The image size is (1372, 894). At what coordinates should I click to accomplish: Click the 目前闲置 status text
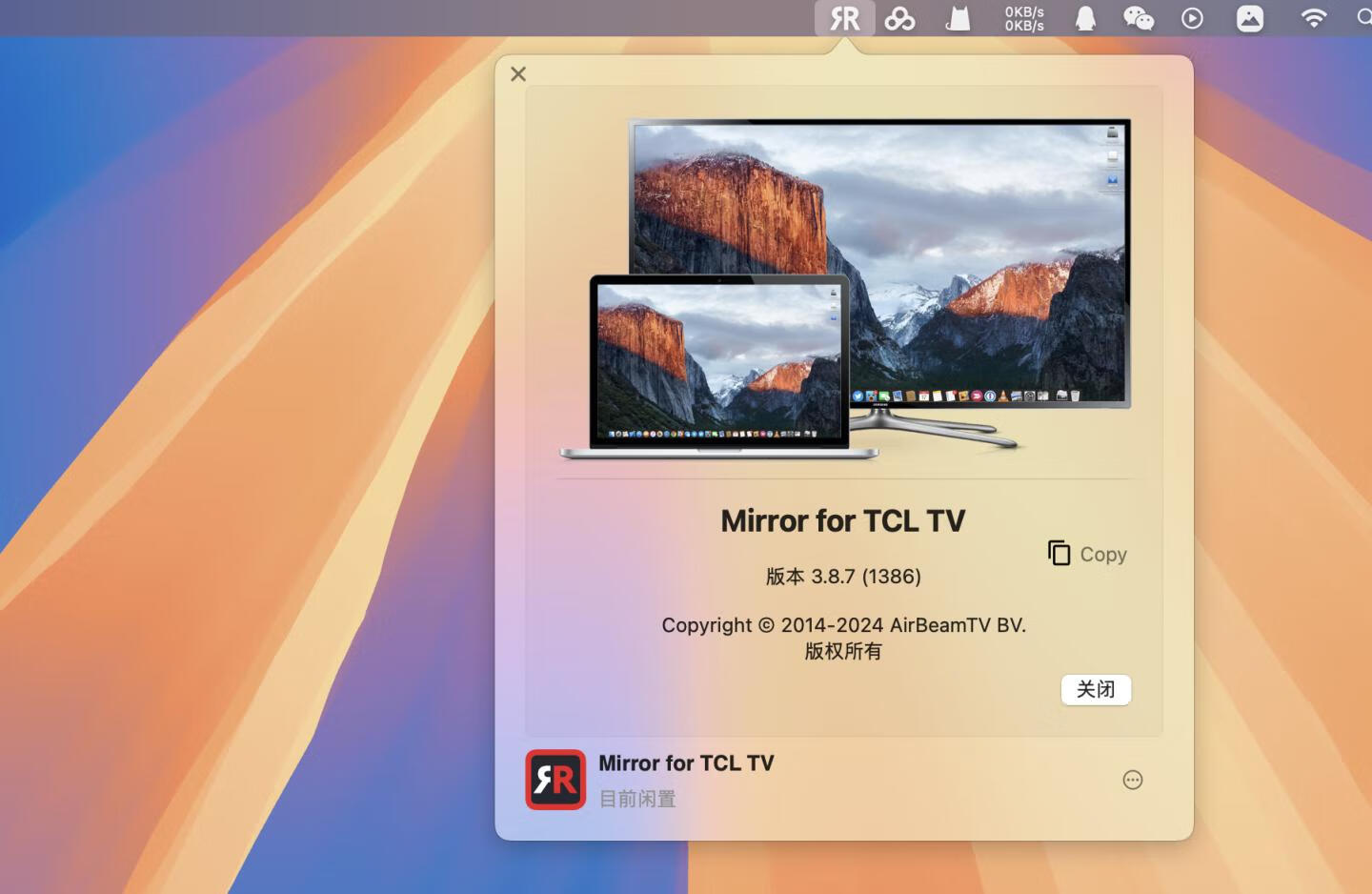point(637,799)
